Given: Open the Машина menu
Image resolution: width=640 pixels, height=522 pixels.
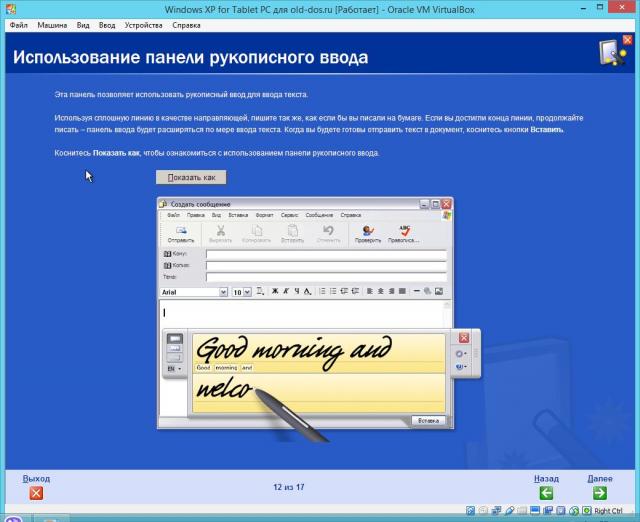Looking at the screenshot, I should coord(52,25).
